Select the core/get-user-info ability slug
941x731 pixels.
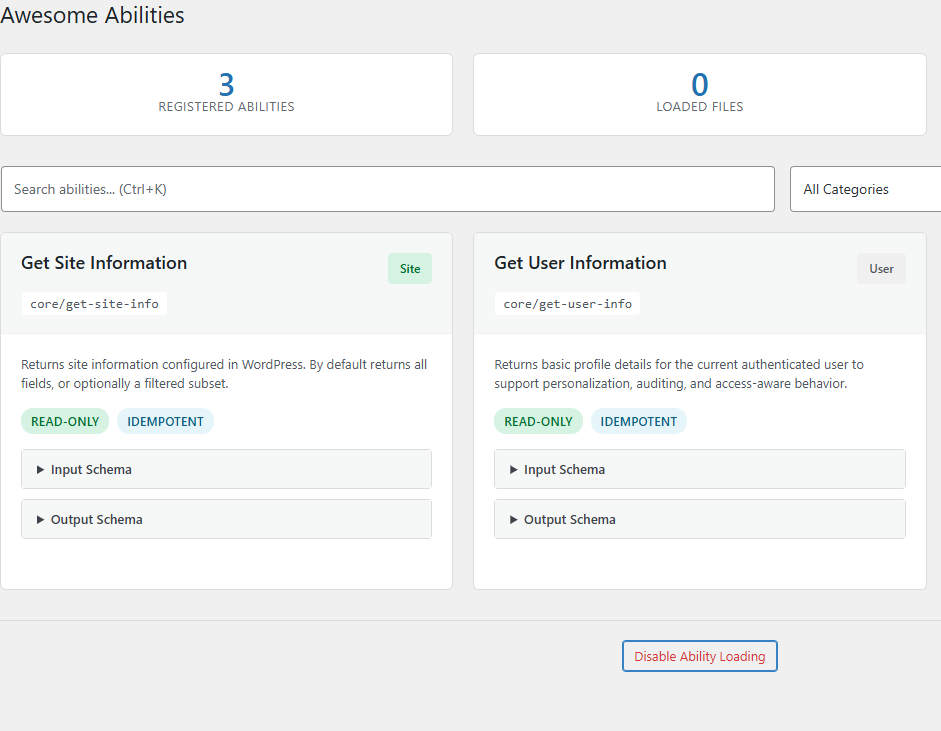(567, 304)
